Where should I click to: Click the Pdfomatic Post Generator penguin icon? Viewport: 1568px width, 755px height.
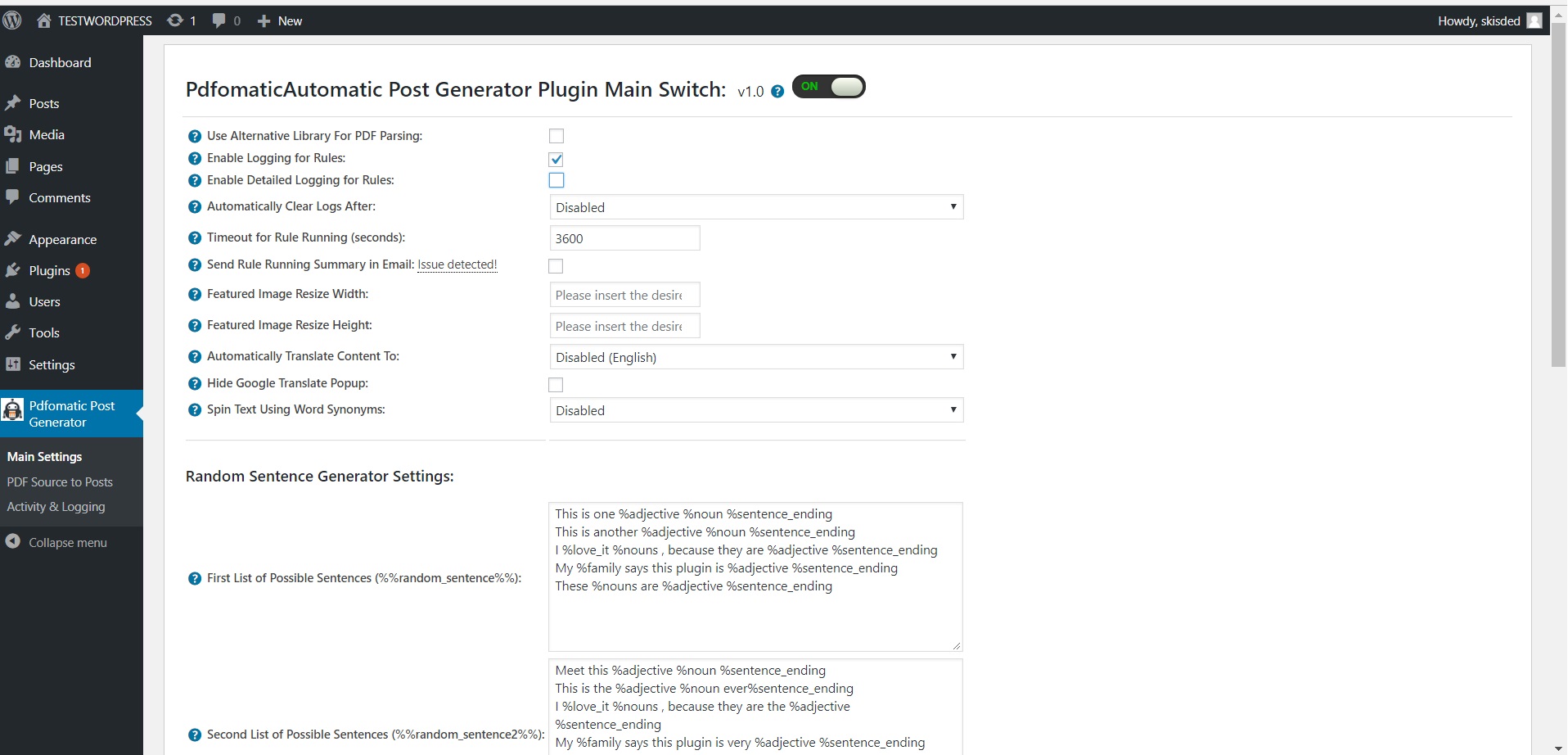pos(13,410)
